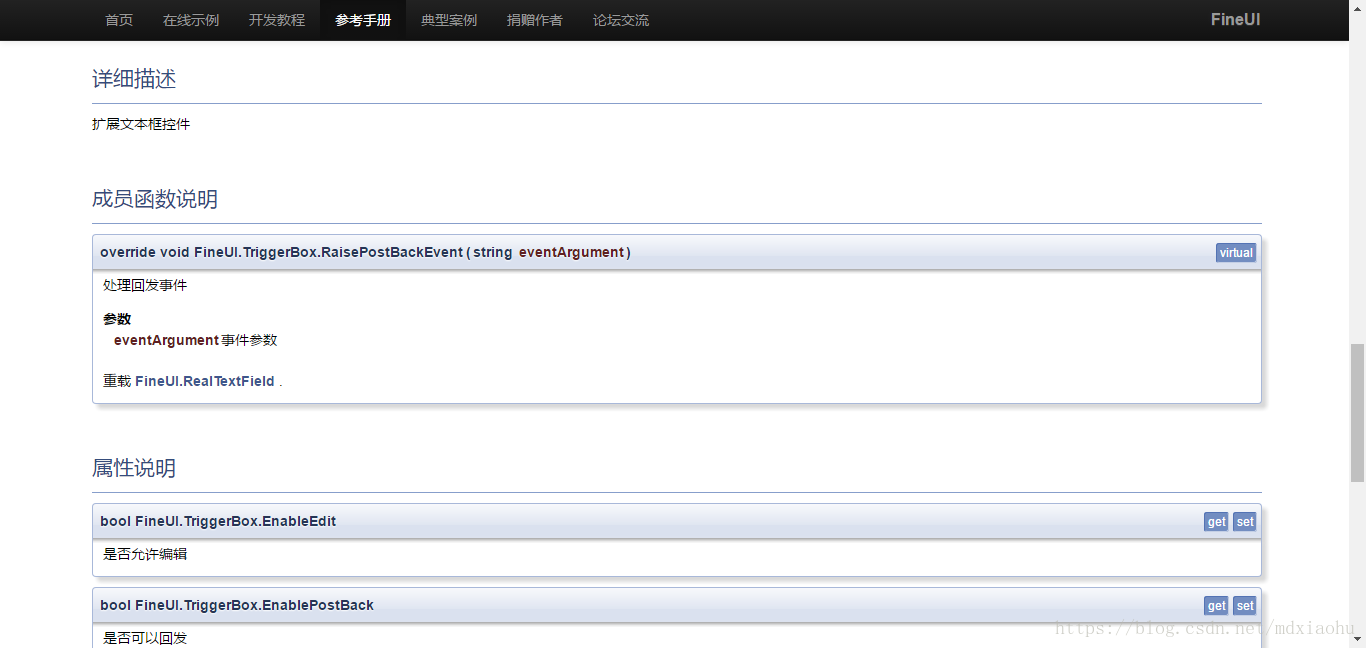
Task: Open 典型案例 navigation item
Action: point(449,20)
